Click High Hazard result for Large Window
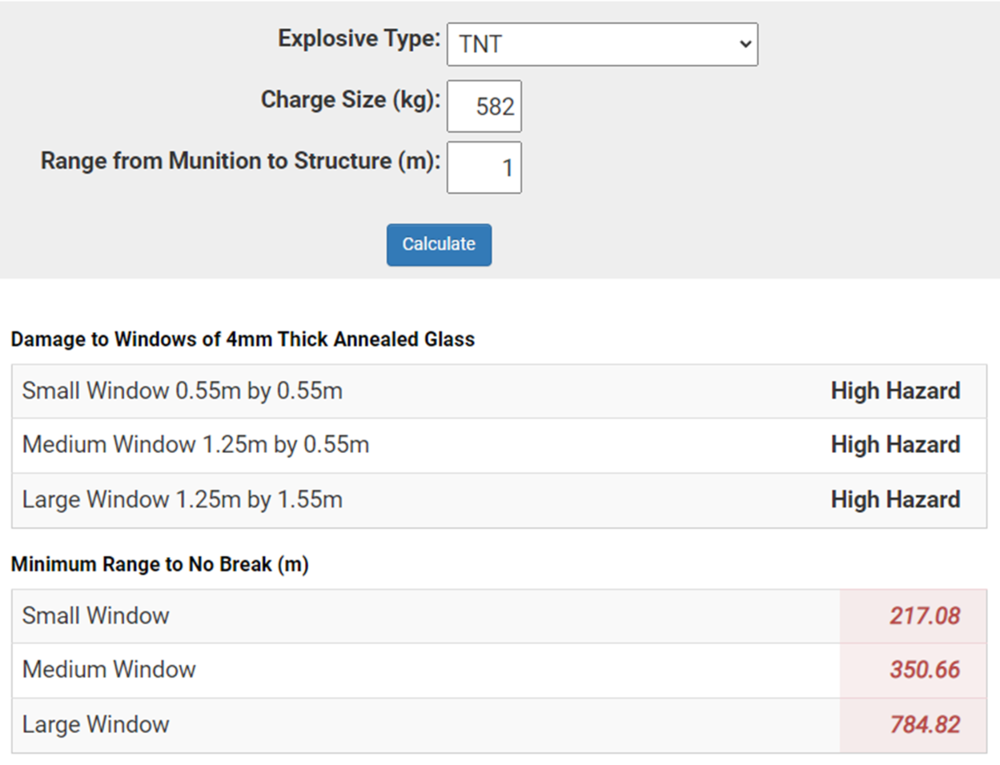This screenshot has width=1000, height=765. point(895,500)
